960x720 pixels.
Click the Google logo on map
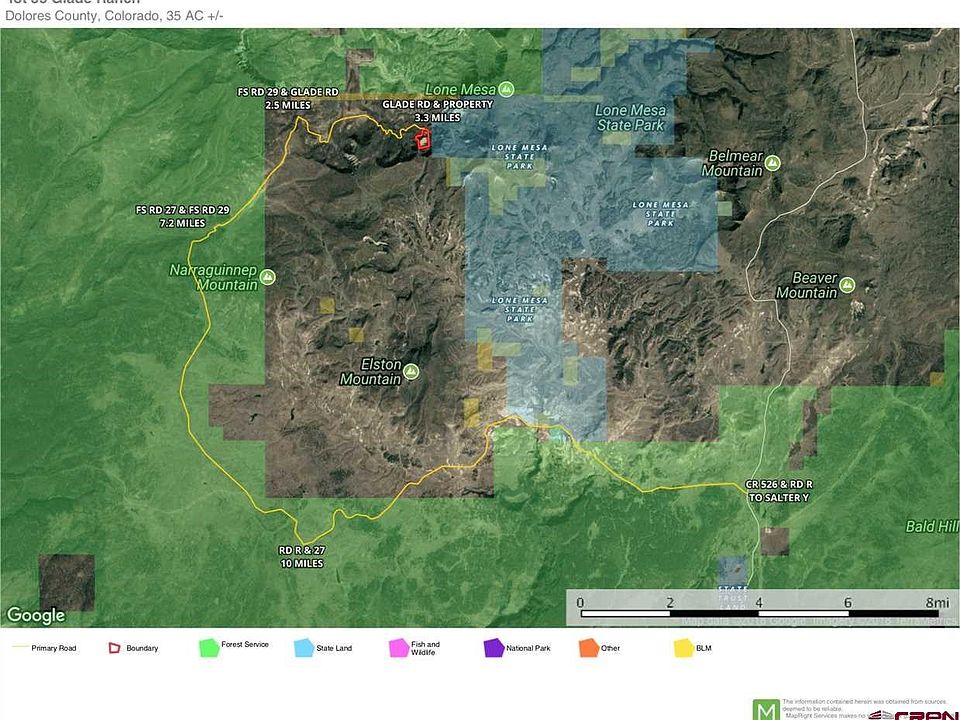coord(36,615)
